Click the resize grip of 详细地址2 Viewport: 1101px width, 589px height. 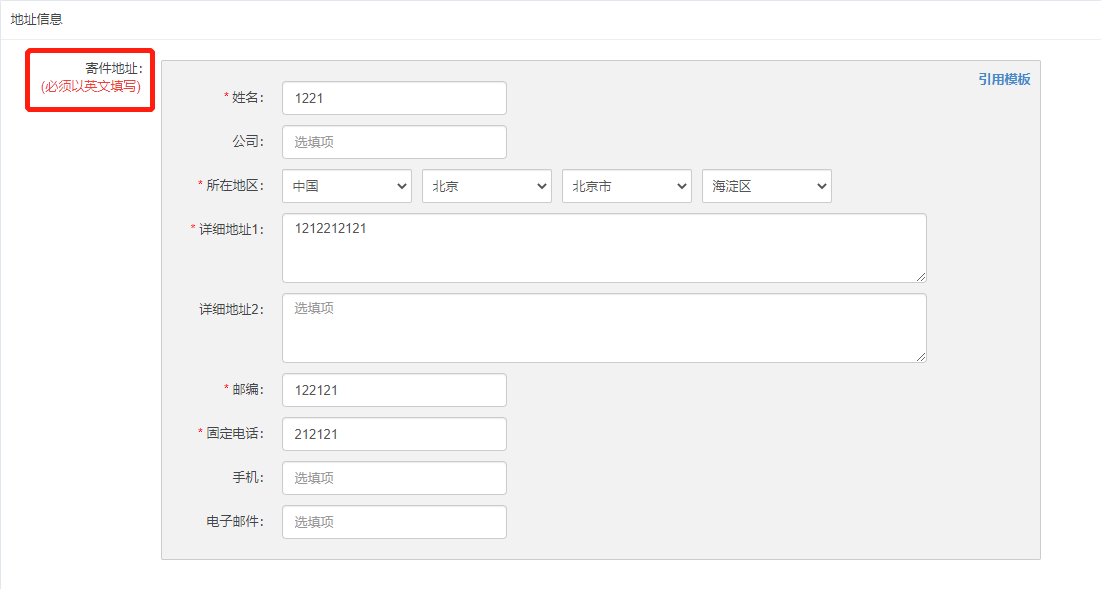tap(921, 357)
